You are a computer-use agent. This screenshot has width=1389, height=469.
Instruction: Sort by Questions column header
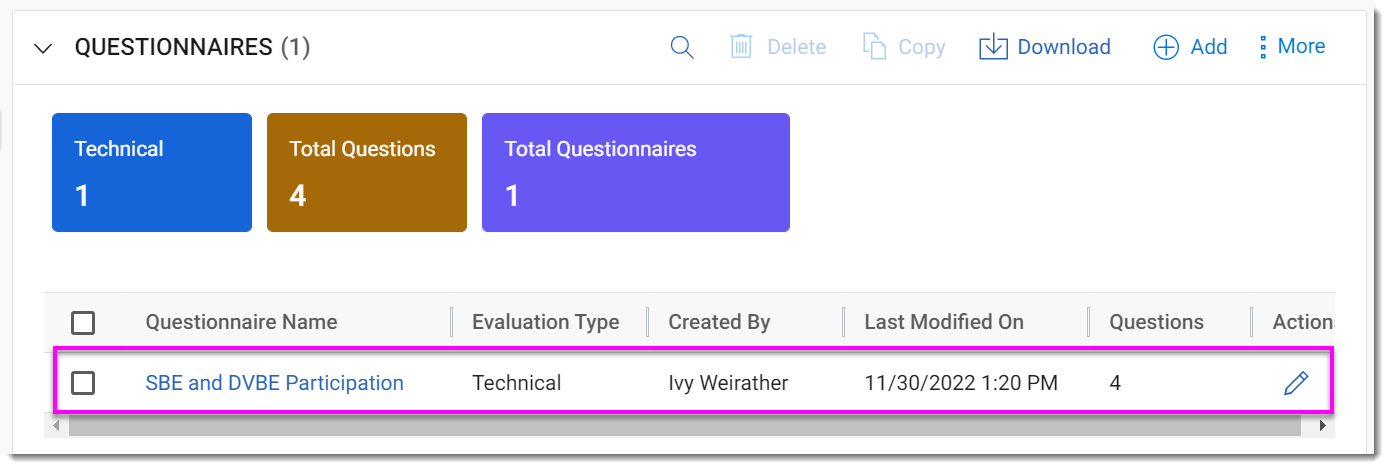point(1156,322)
